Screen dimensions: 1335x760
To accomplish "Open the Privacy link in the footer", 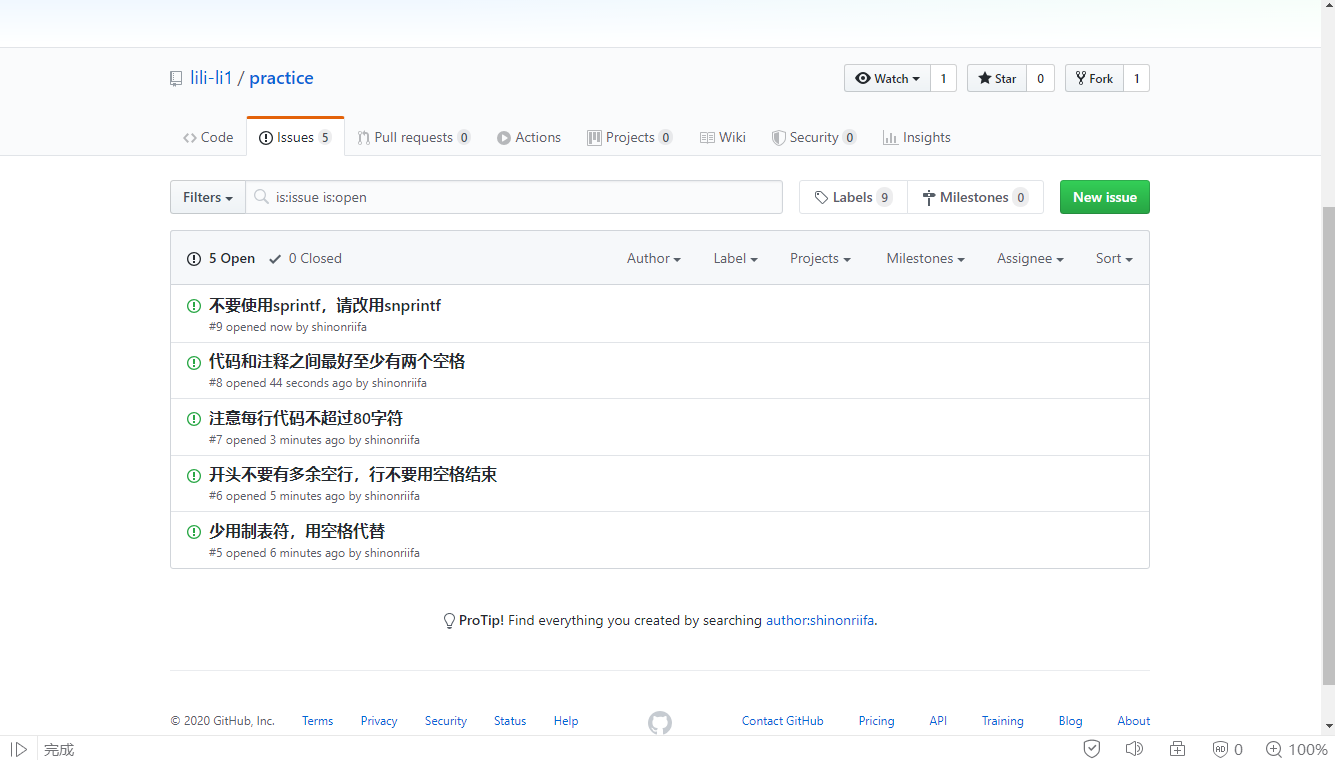I will 379,721.
